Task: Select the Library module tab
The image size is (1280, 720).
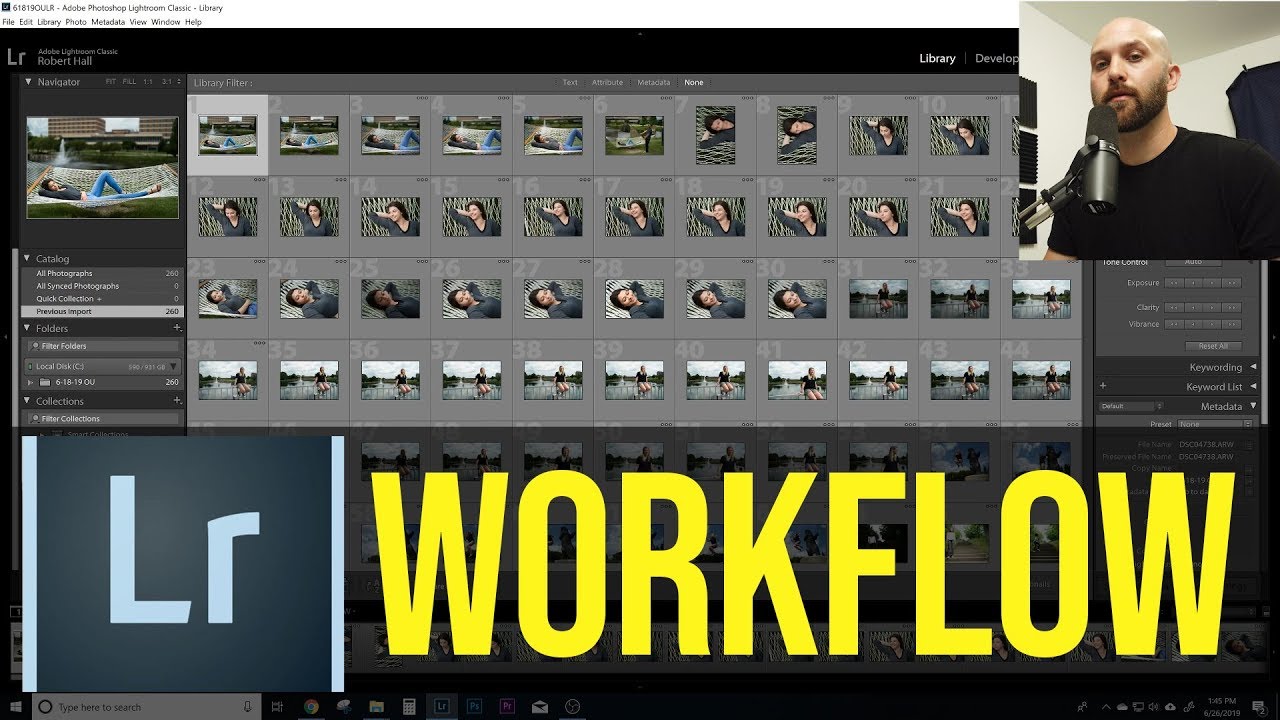Action: (937, 58)
